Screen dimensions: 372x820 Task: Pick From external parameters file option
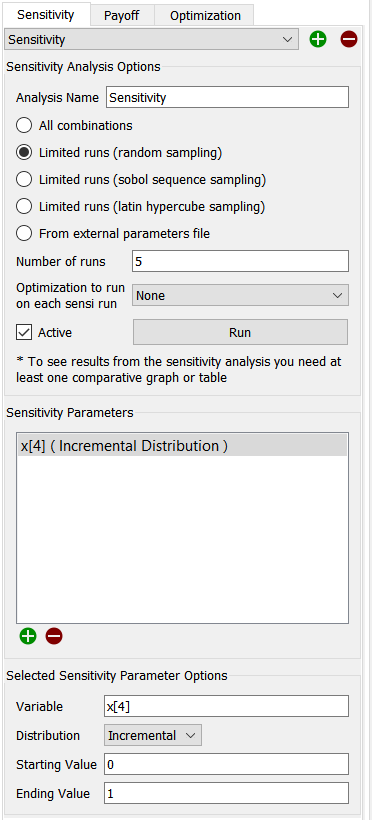coord(24,233)
